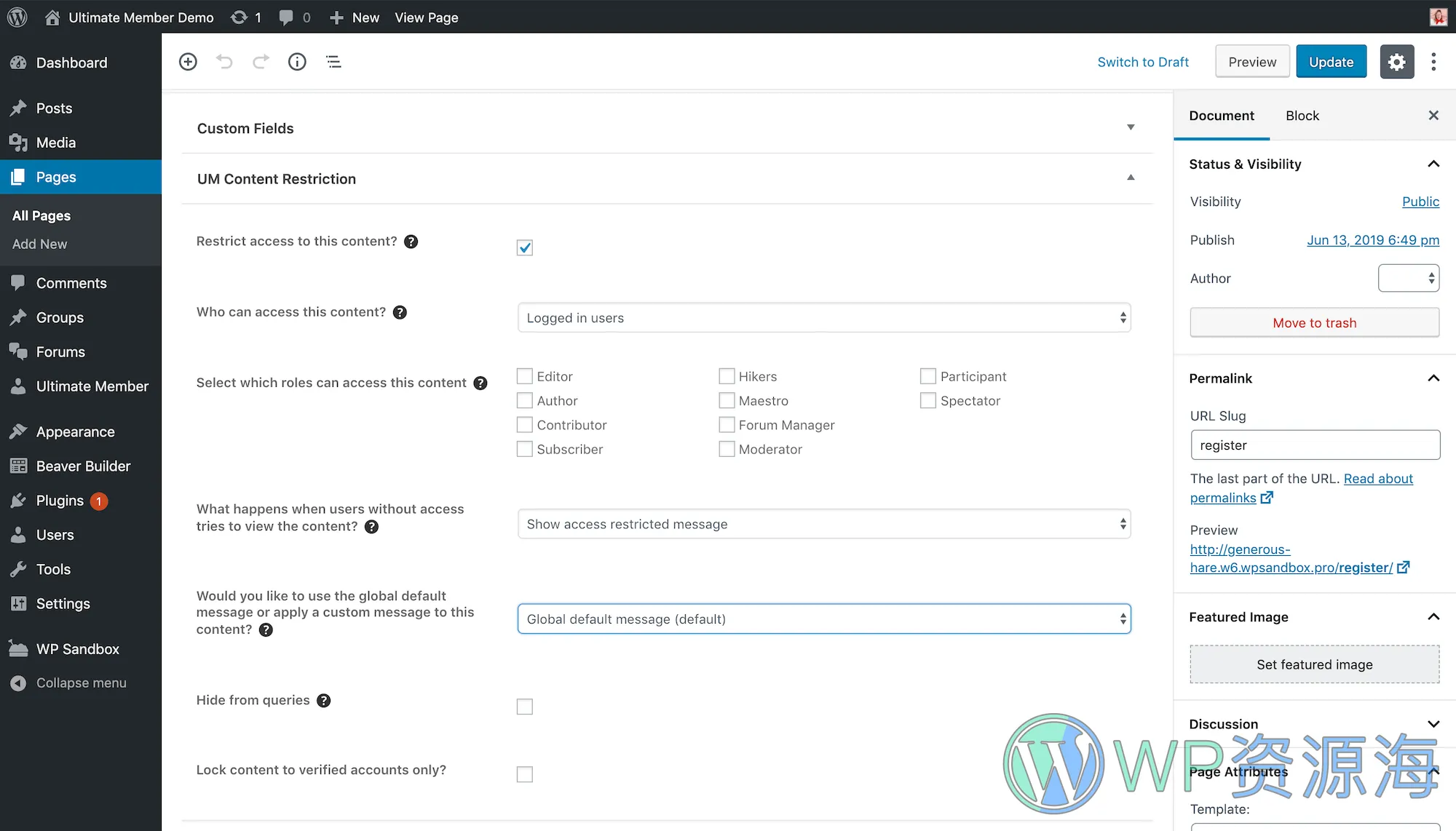Screen dimensions: 1456x831
Task: Open the three-dot more options menu
Action: pyautogui.click(x=1433, y=62)
